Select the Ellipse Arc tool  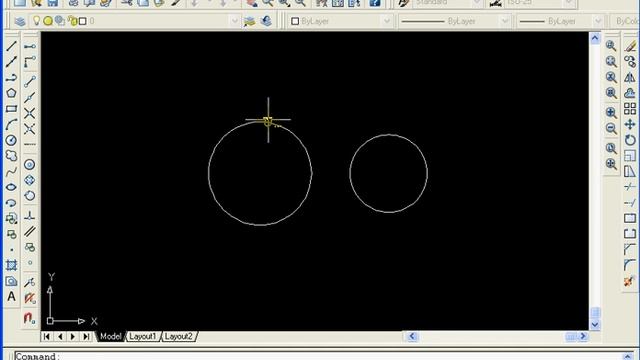coord(11,202)
